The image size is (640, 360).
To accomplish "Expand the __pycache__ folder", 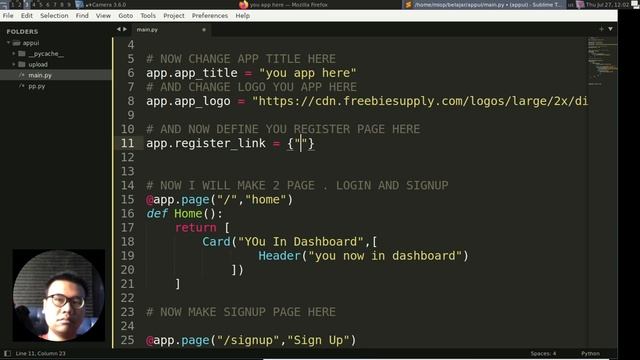I will (x=13, y=53).
